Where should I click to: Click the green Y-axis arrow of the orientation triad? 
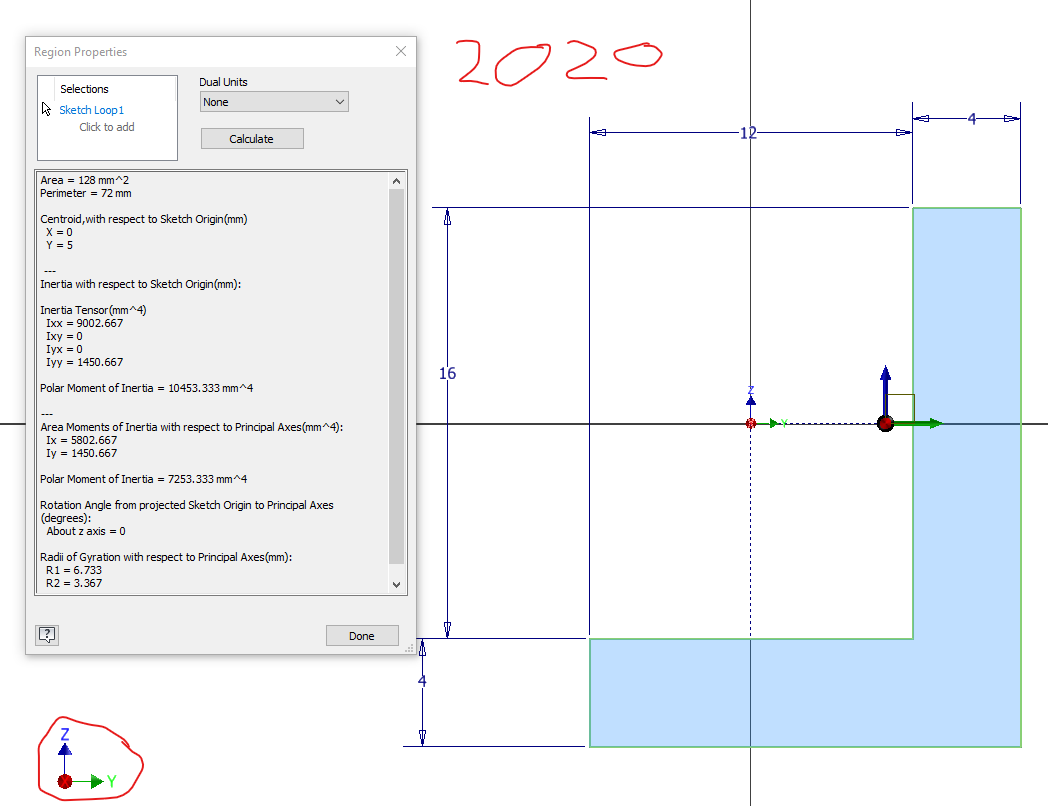[x=95, y=779]
